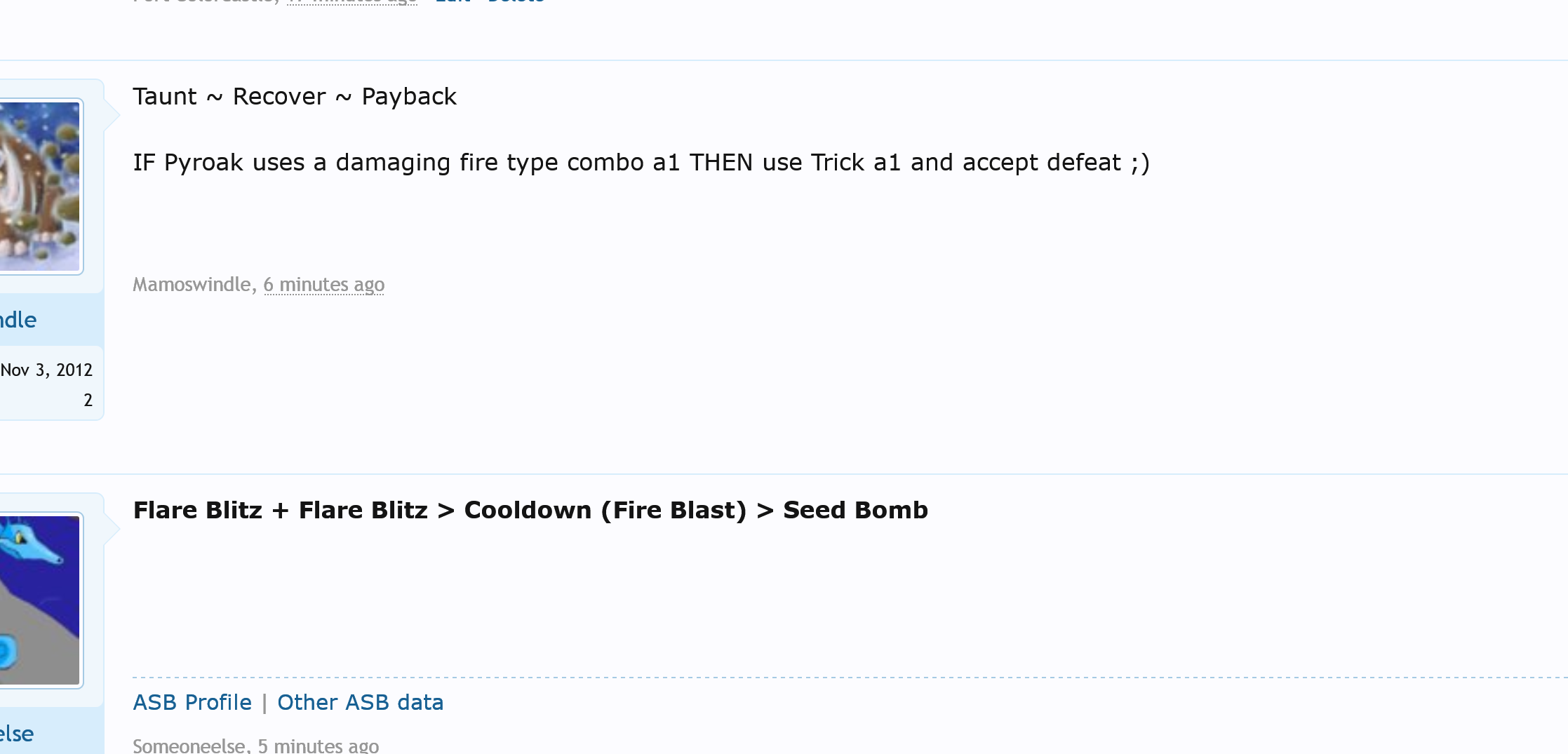Click the cut-off Delete link at top
The width and height of the screenshot is (1568, 754).
[x=516, y=2]
